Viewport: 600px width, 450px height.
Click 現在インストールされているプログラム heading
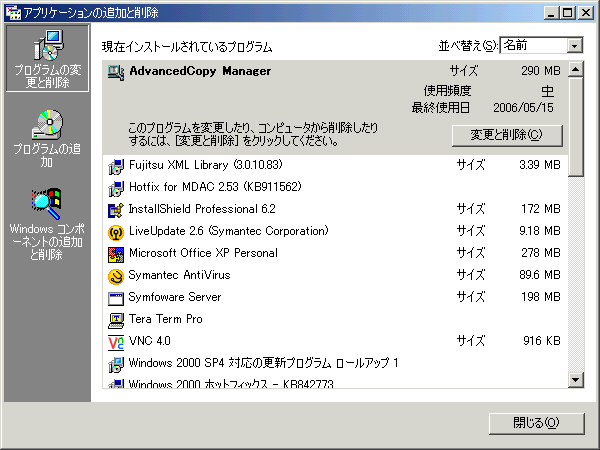pyautogui.click(x=187, y=47)
